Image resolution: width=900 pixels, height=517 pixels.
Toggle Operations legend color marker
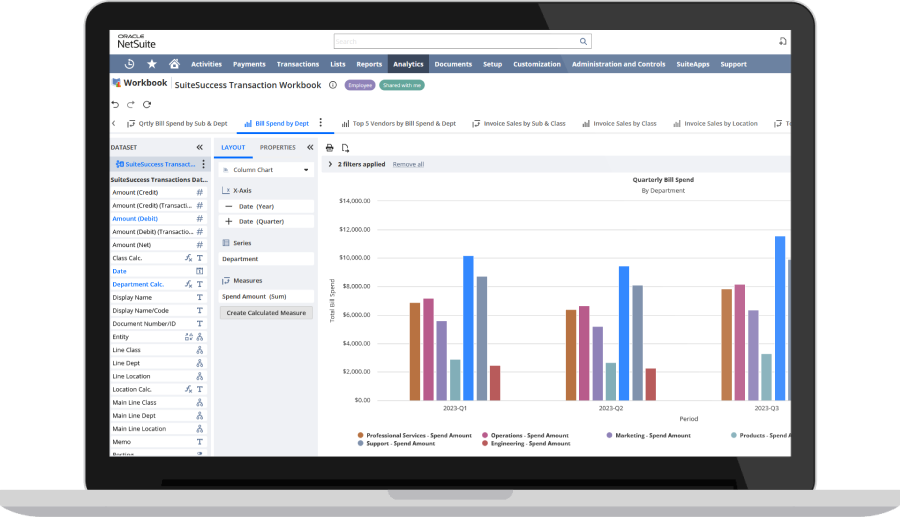tap(485, 436)
